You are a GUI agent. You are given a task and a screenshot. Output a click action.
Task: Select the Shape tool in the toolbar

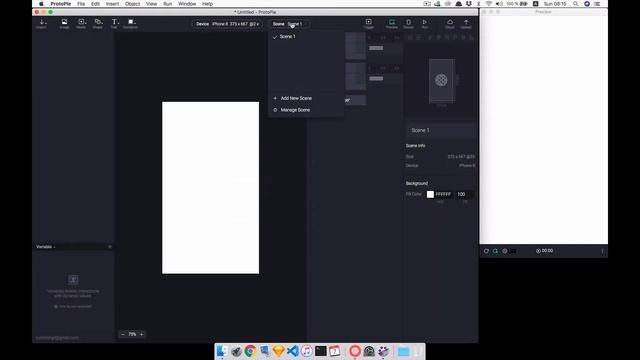click(98, 24)
